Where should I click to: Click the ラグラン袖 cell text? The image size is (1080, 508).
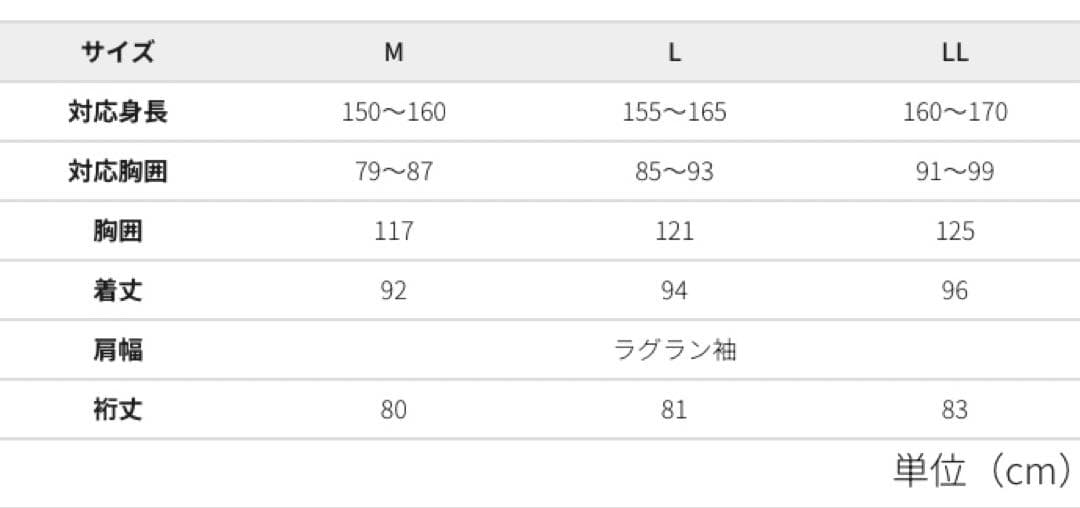[x=675, y=350]
